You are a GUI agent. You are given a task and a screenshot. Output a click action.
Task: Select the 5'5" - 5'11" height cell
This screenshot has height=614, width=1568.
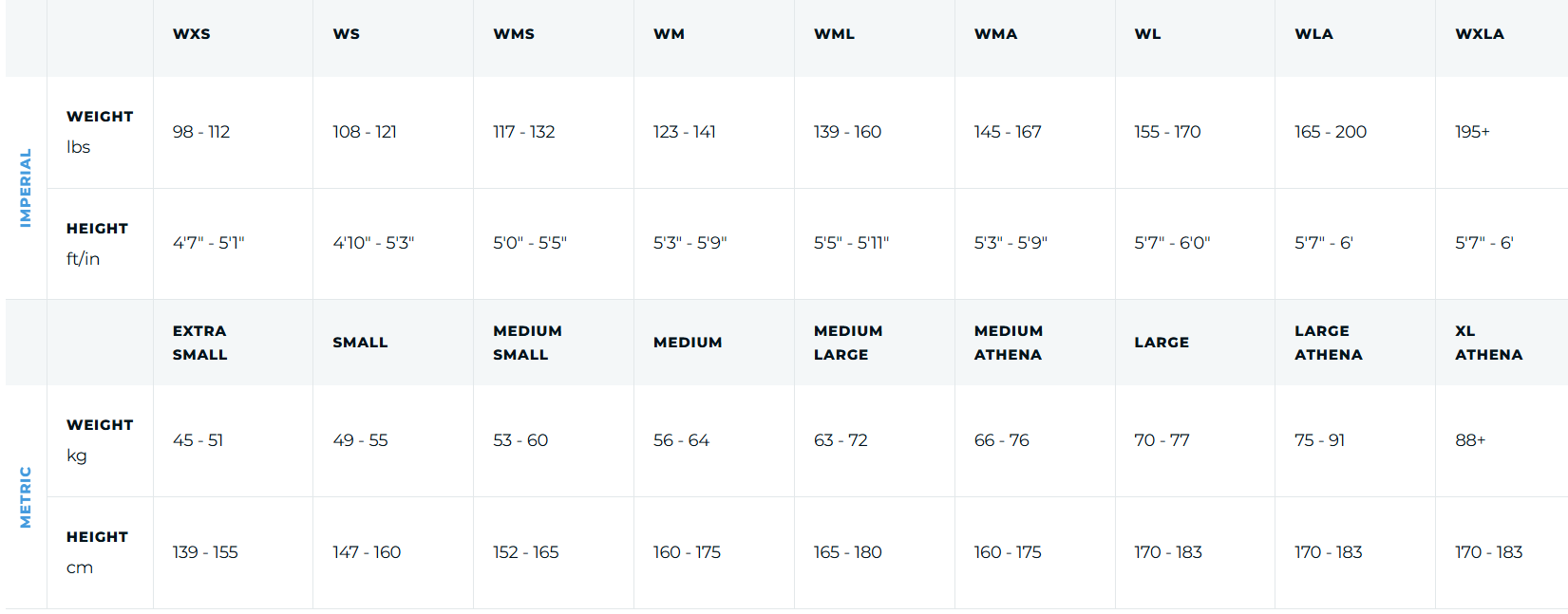[x=851, y=243]
